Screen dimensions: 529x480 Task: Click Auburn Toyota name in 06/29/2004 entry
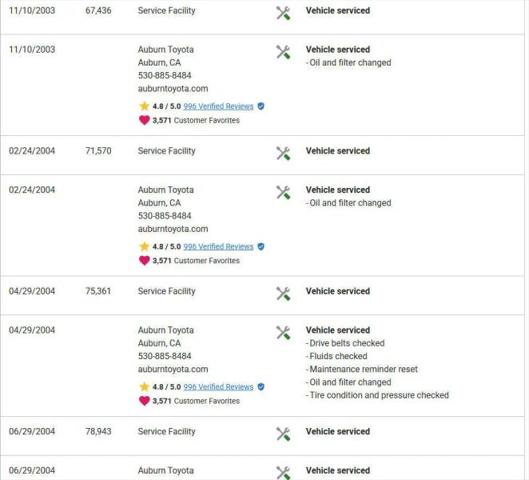pyautogui.click(x=166, y=471)
